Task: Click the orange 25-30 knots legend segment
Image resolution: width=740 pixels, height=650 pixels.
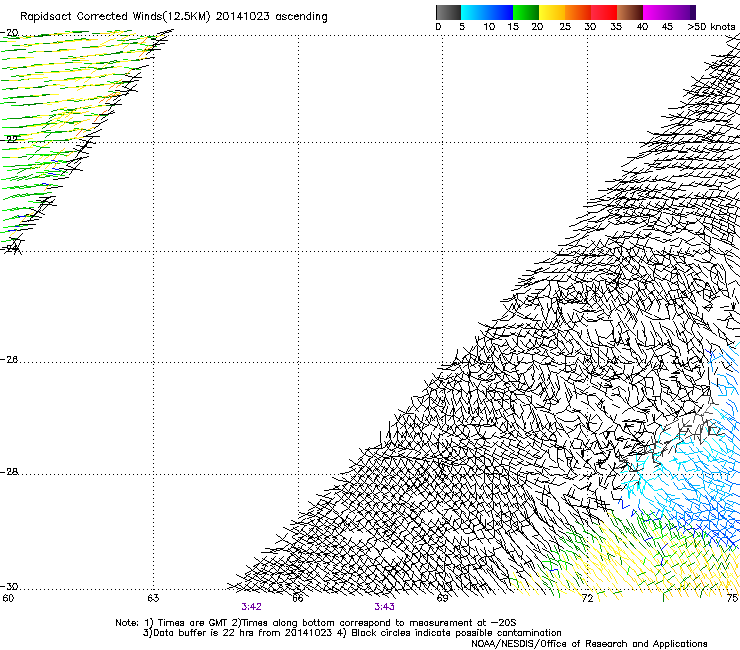Action: click(x=578, y=12)
